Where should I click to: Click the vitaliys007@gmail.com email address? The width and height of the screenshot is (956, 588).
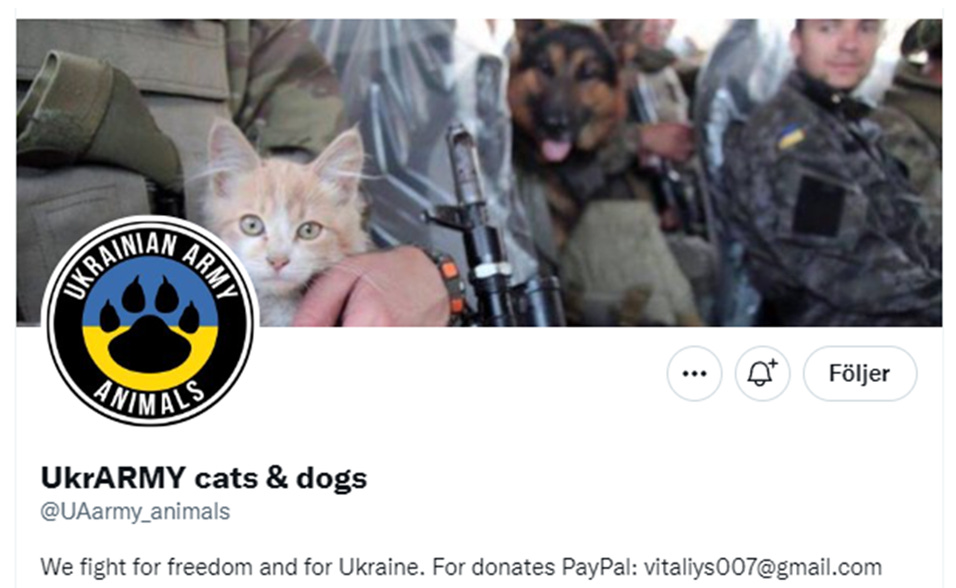pyautogui.click(x=763, y=567)
